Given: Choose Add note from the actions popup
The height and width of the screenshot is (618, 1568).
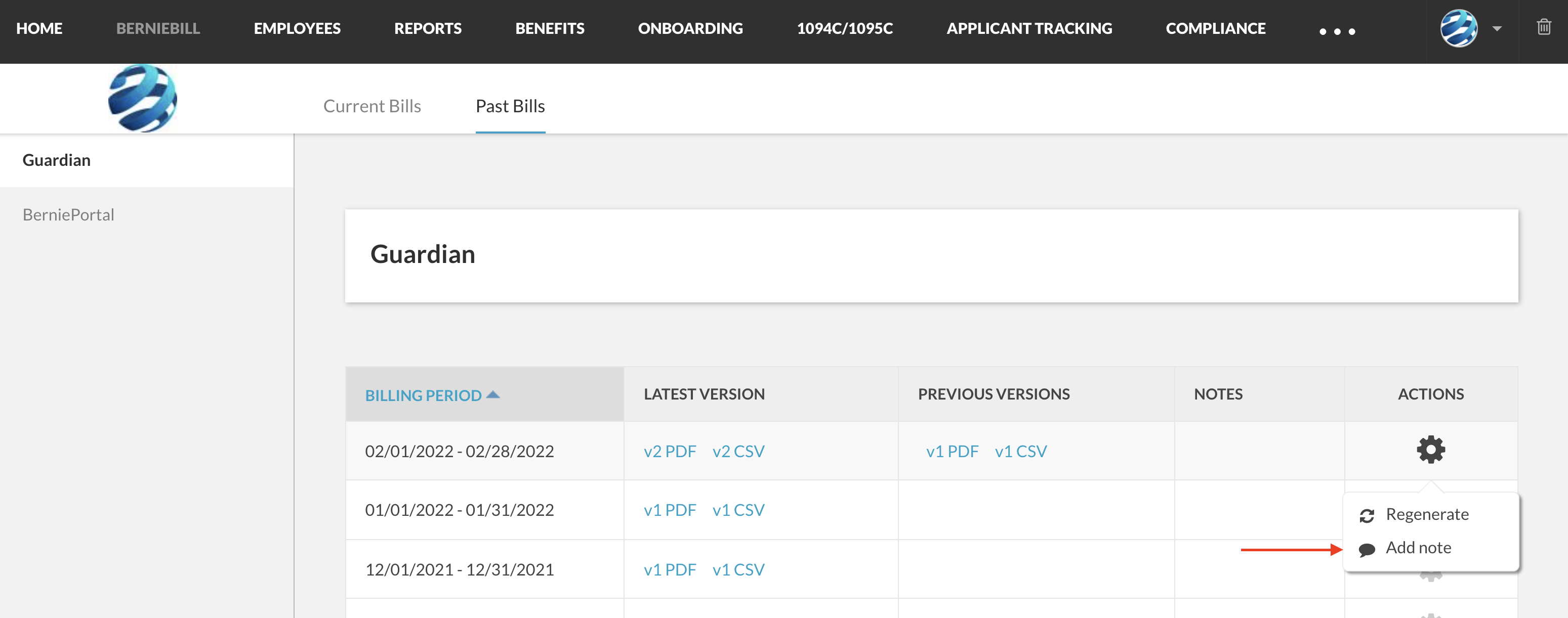Looking at the screenshot, I should pos(1418,547).
